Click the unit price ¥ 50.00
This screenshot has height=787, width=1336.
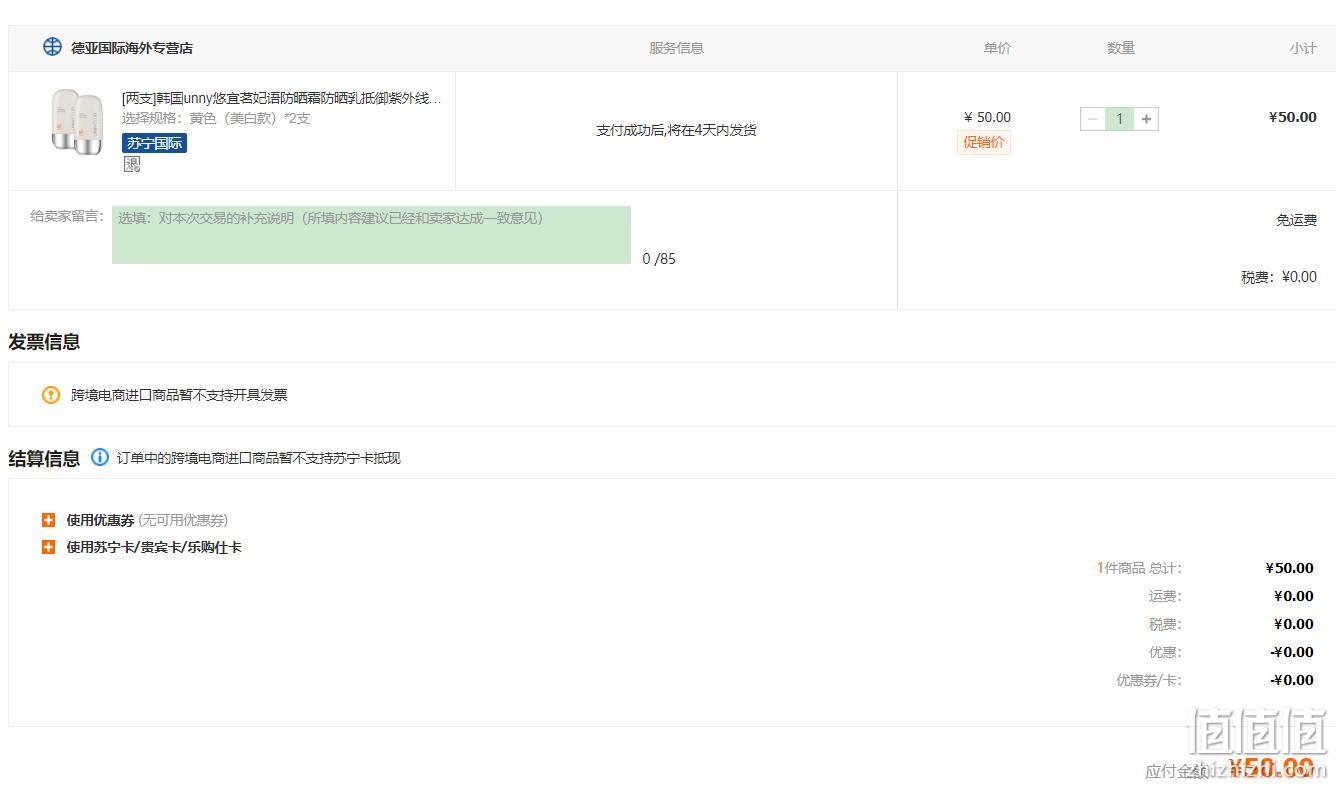[987, 117]
